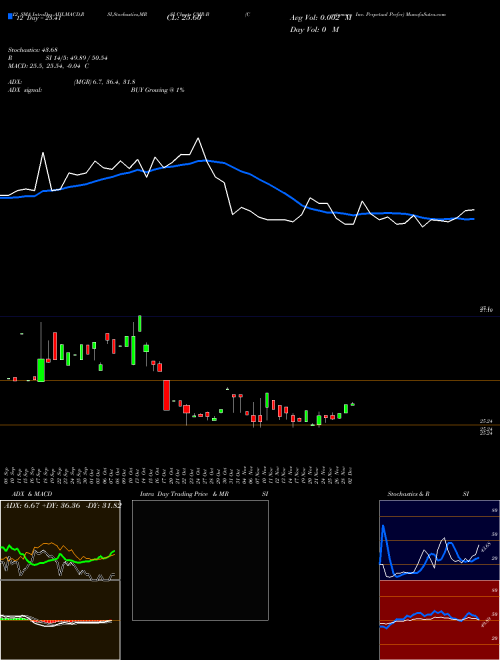Click the 'Intra Day Trading Price & MR' heading
Image resolution: width=500 pixels, height=660 pixels.
click(x=184, y=494)
